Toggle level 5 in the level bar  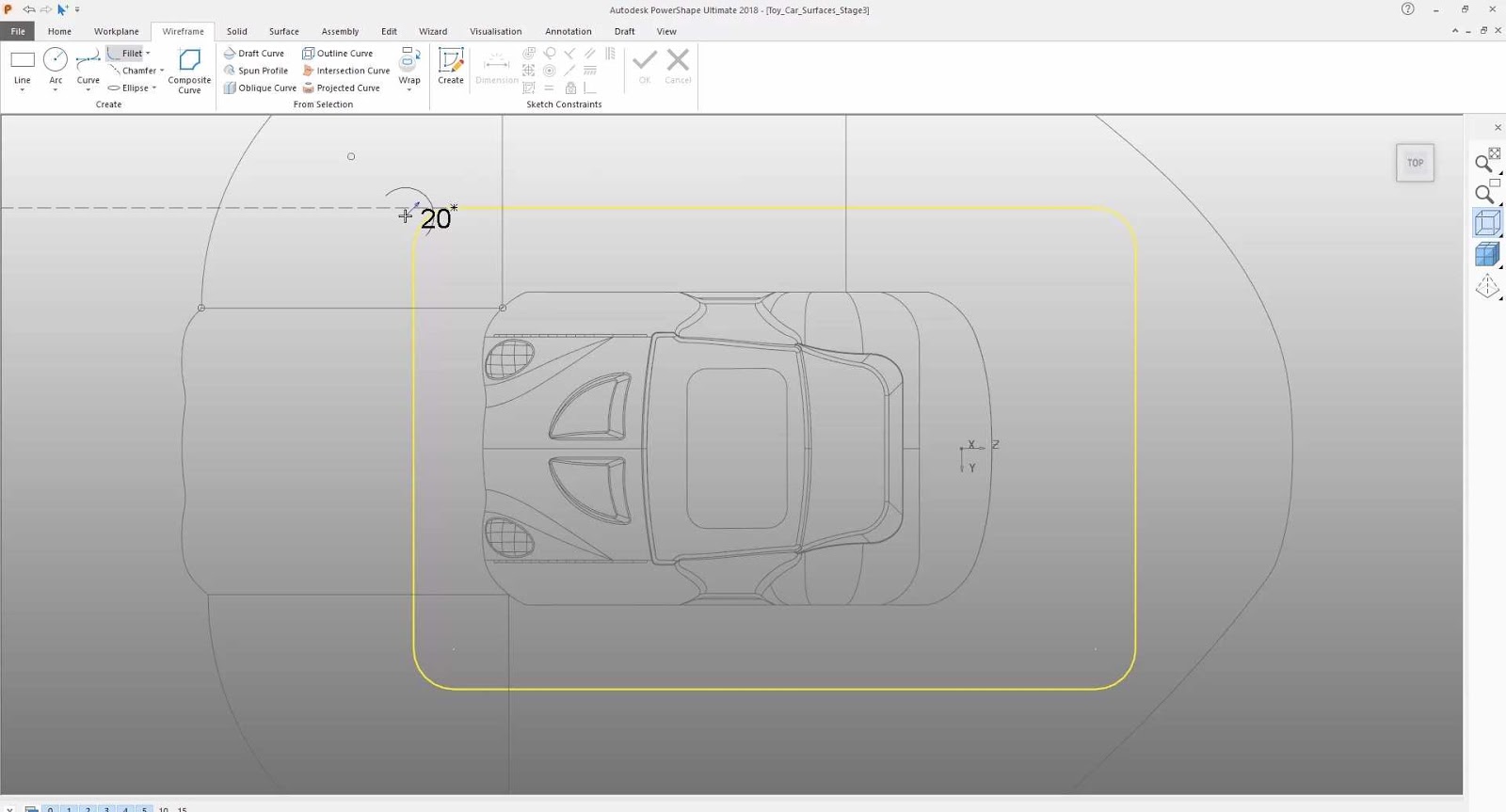click(144, 808)
